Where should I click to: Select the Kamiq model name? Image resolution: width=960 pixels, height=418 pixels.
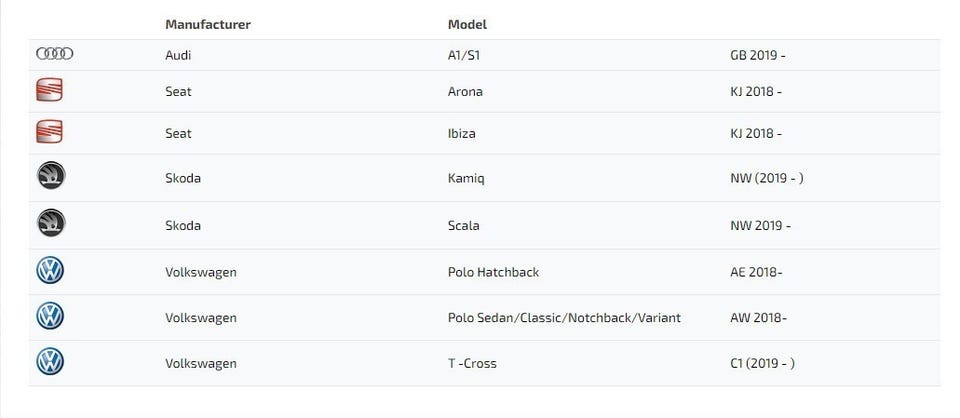pyautogui.click(x=466, y=178)
